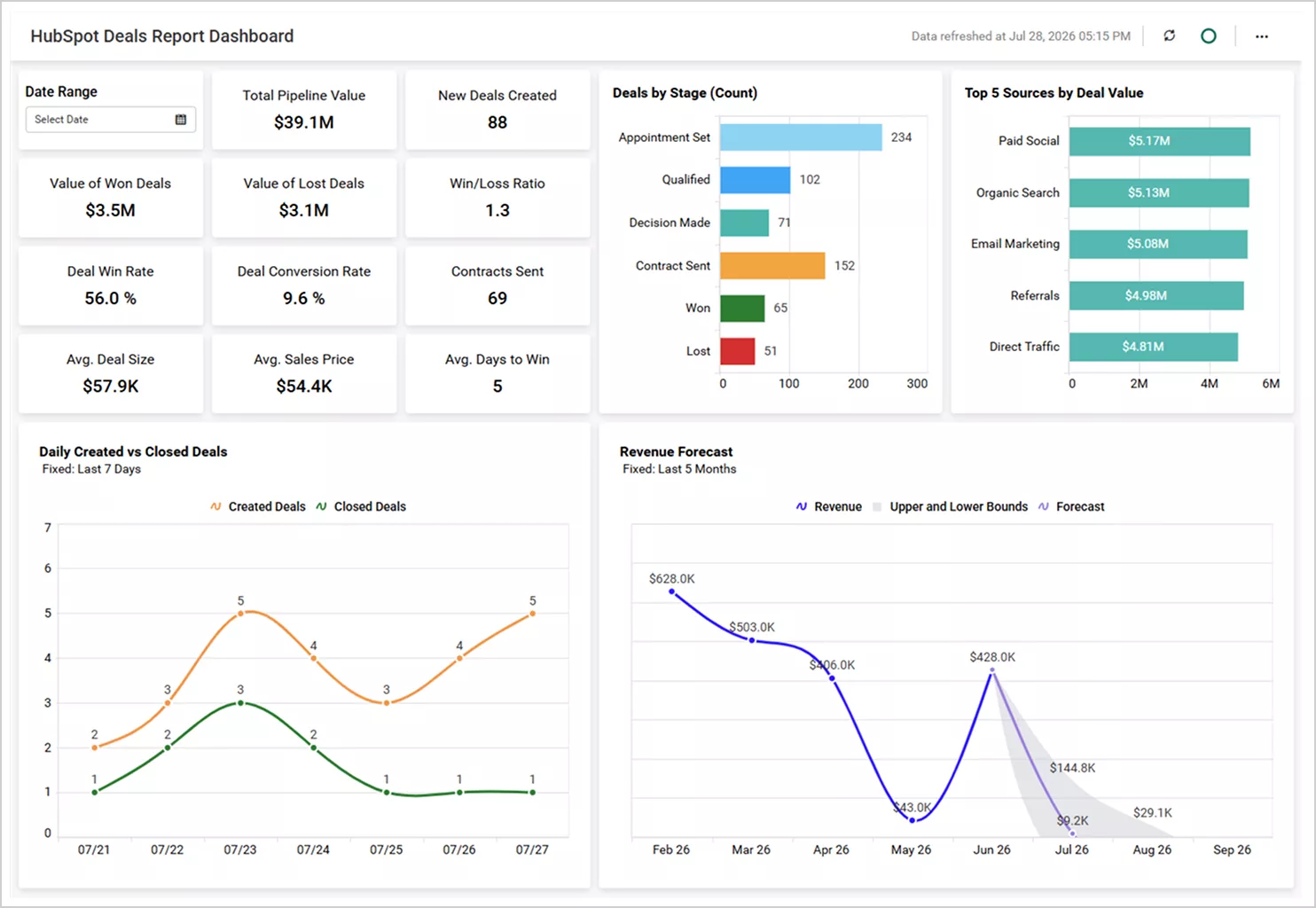The width and height of the screenshot is (1316, 908).
Task: Click the green circle status icon
Action: coord(1208,35)
